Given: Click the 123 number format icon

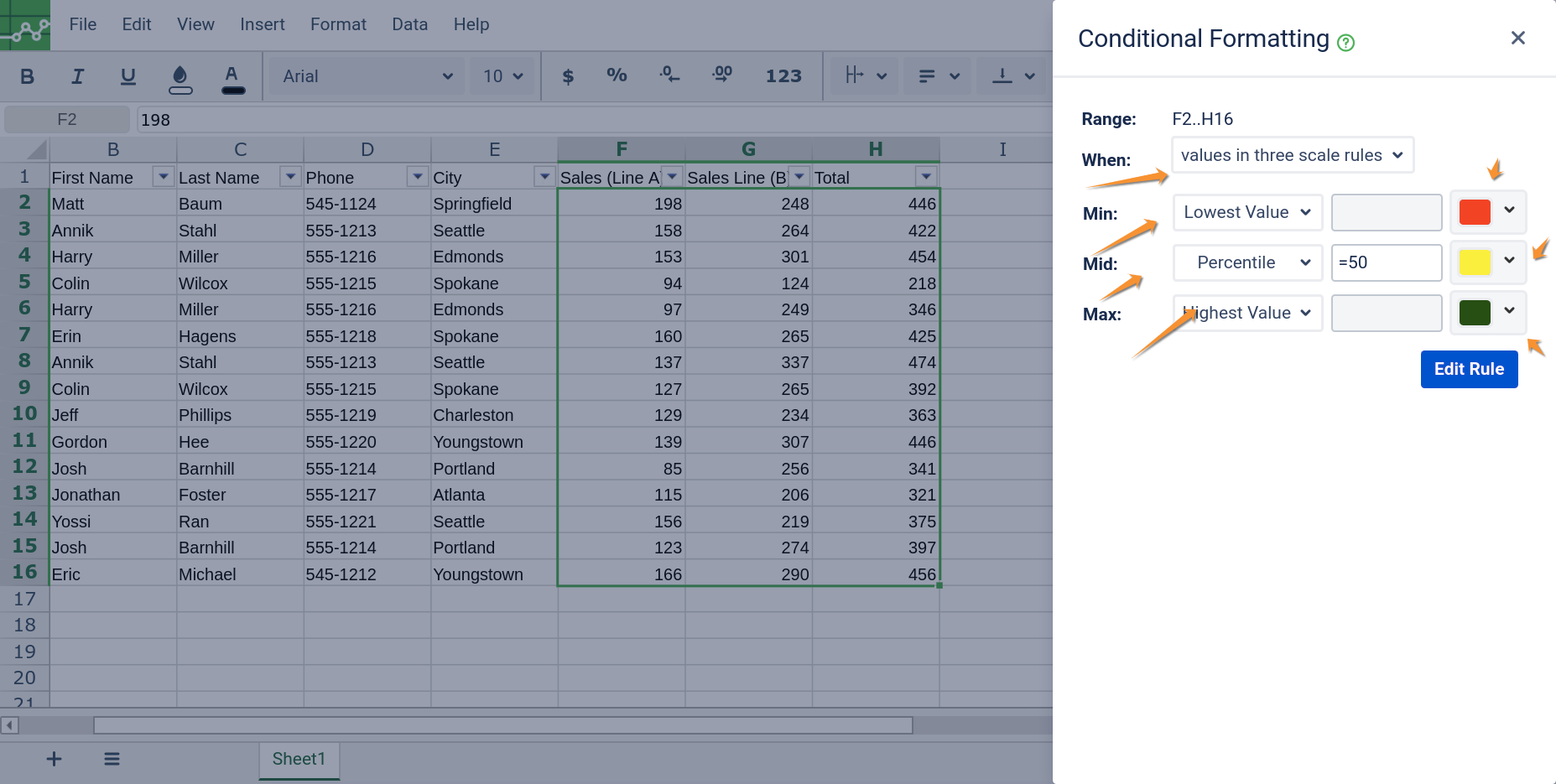Looking at the screenshot, I should point(783,76).
